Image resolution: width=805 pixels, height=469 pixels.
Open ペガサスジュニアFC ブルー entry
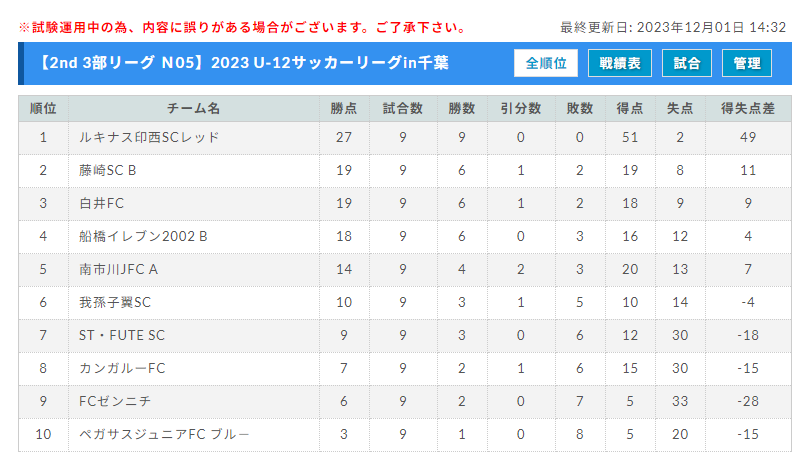[164, 434]
